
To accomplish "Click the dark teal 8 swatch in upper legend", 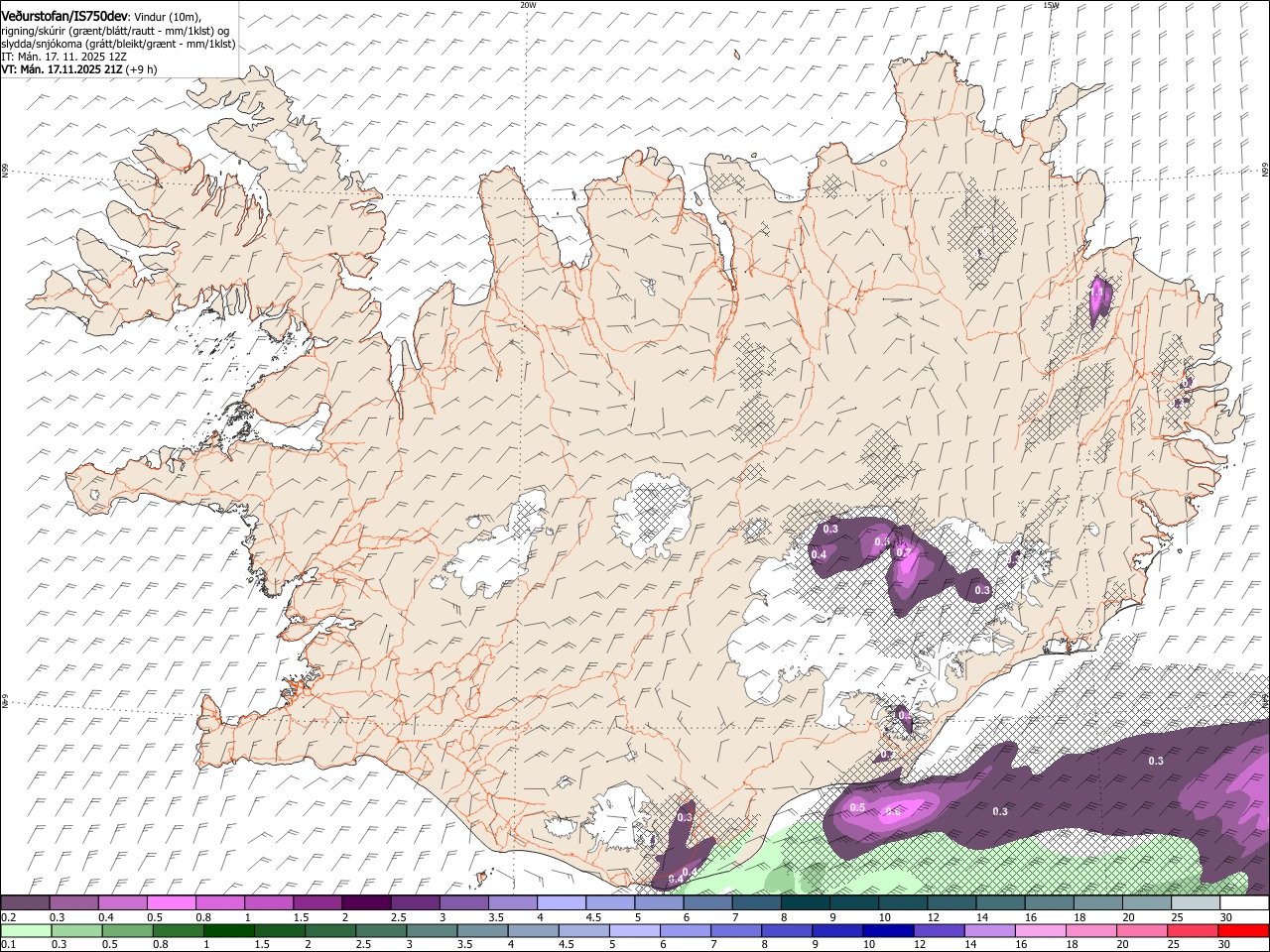I will click(x=805, y=903).
